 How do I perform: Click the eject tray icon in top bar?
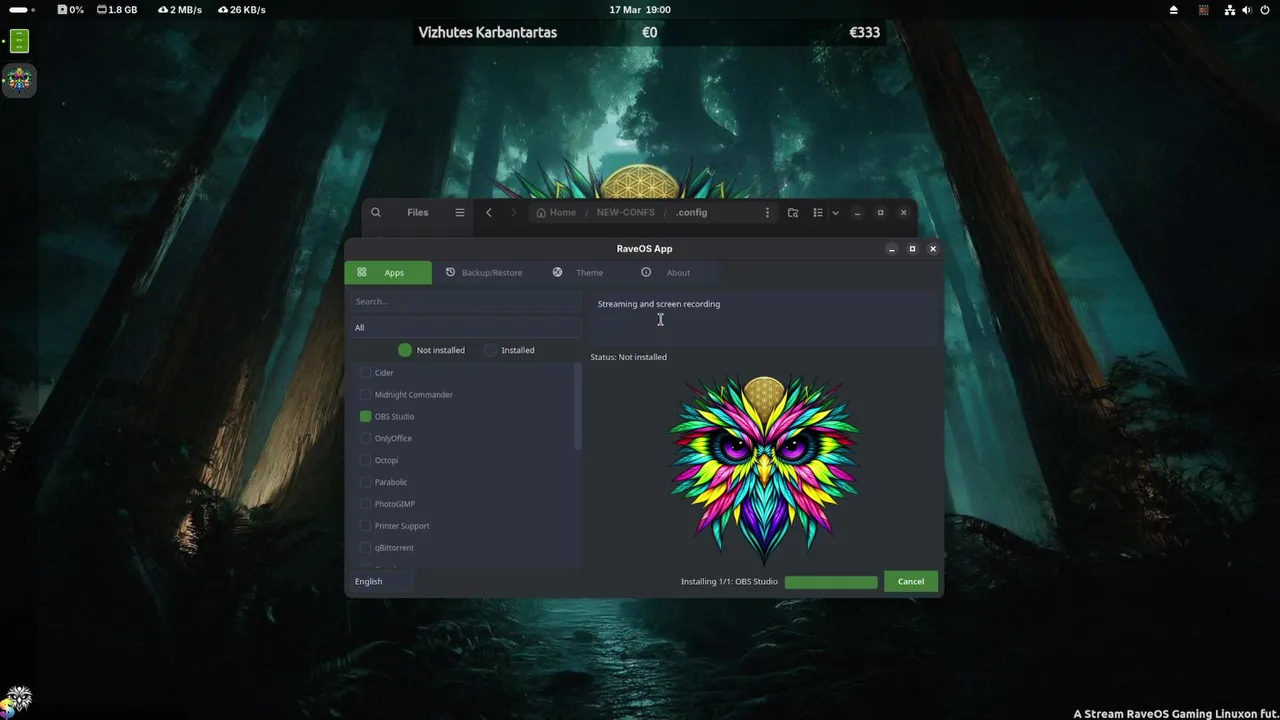point(1174,10)
